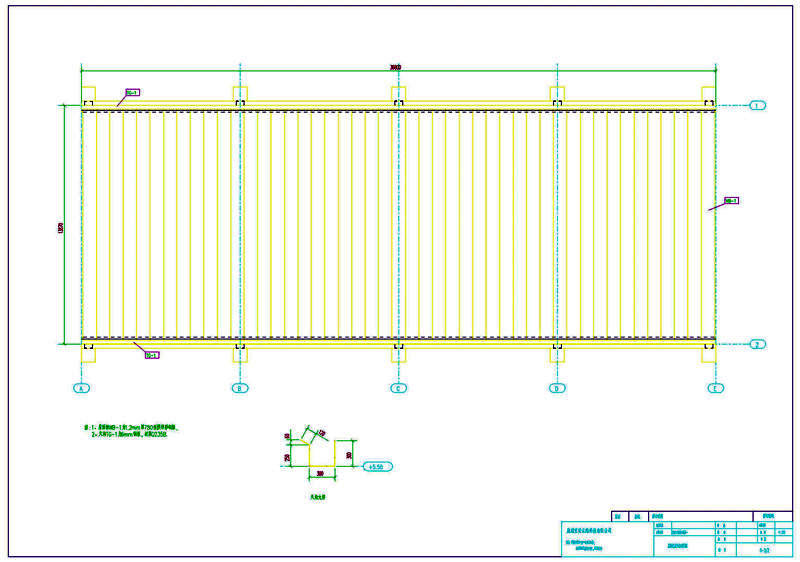This screenshot has height=562, width=800.
Task: Select the overall horizontal dimension text at top
Action: pos(396,68)
